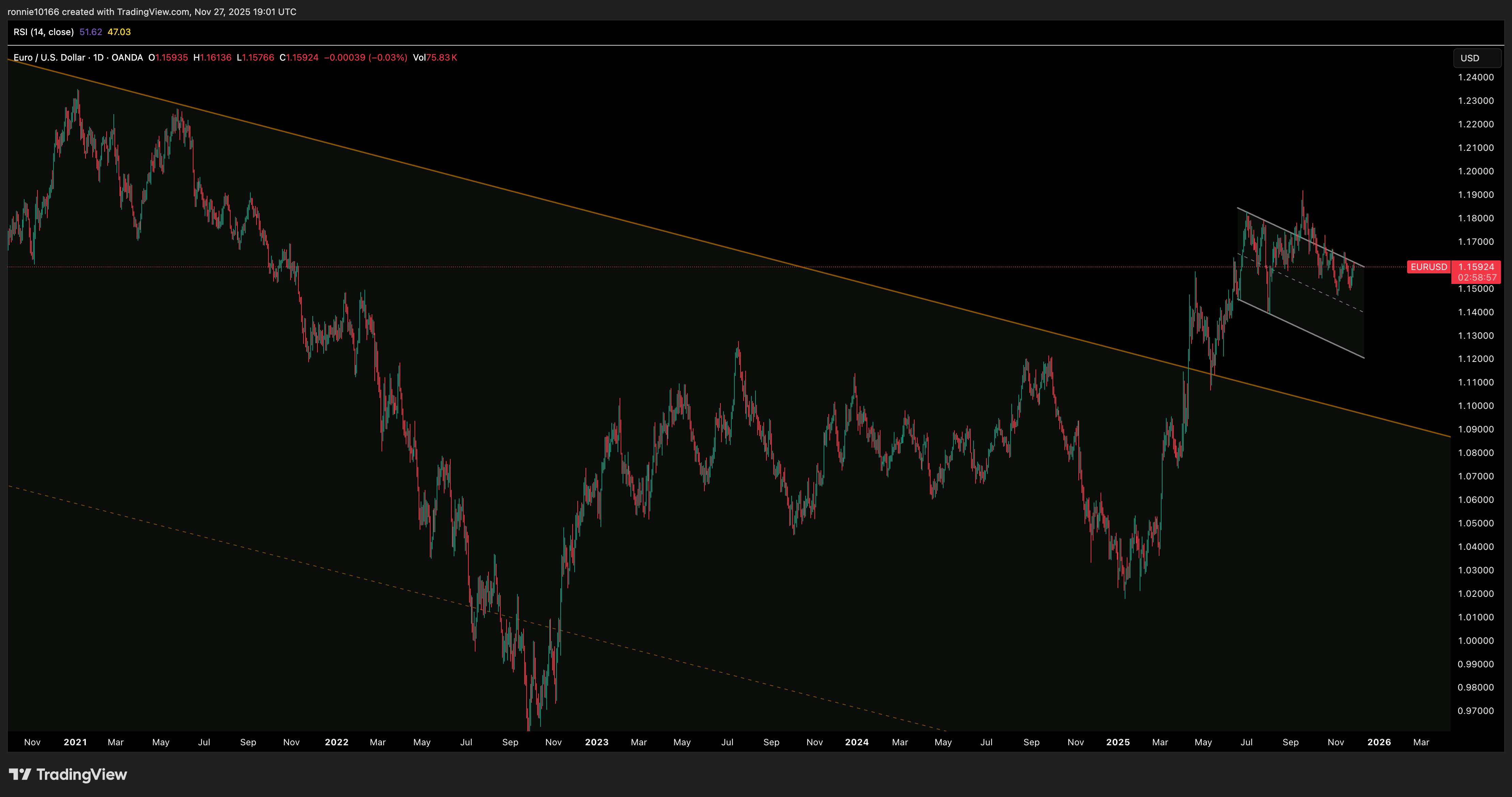Click the OANDA exchange name in the legend
This screenshot has width=1512, height=797.
pos(127,58)
